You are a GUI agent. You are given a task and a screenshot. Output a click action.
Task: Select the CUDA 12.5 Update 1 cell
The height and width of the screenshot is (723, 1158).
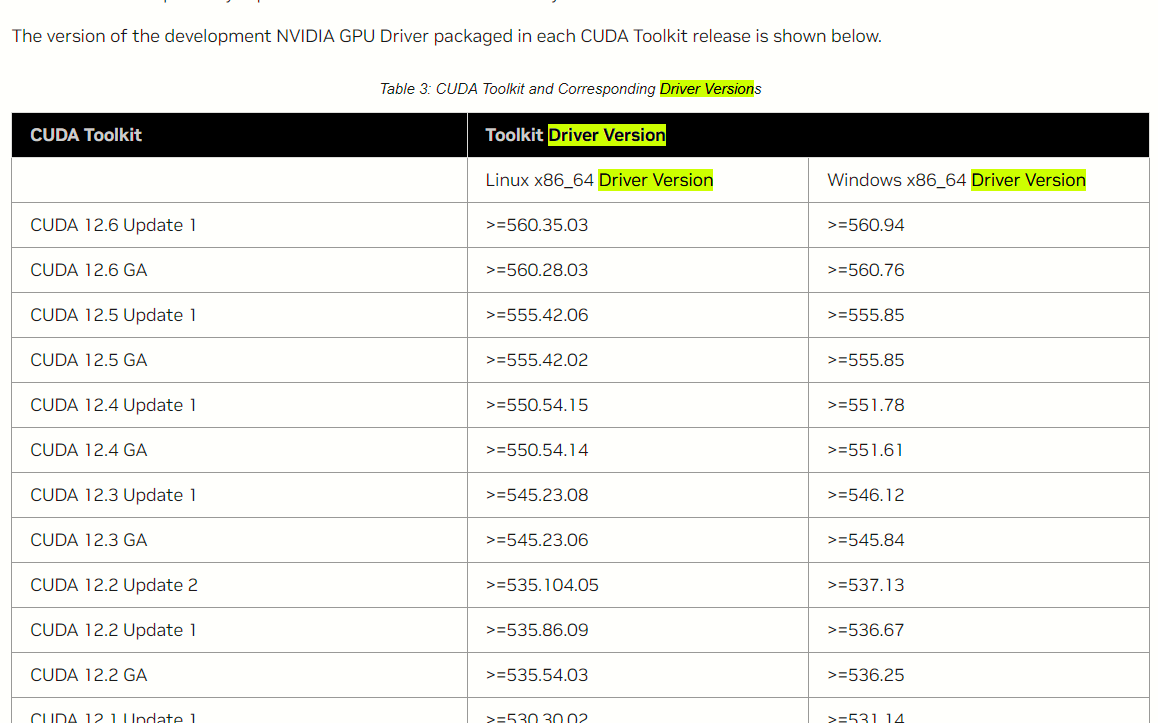click(113, 315)
